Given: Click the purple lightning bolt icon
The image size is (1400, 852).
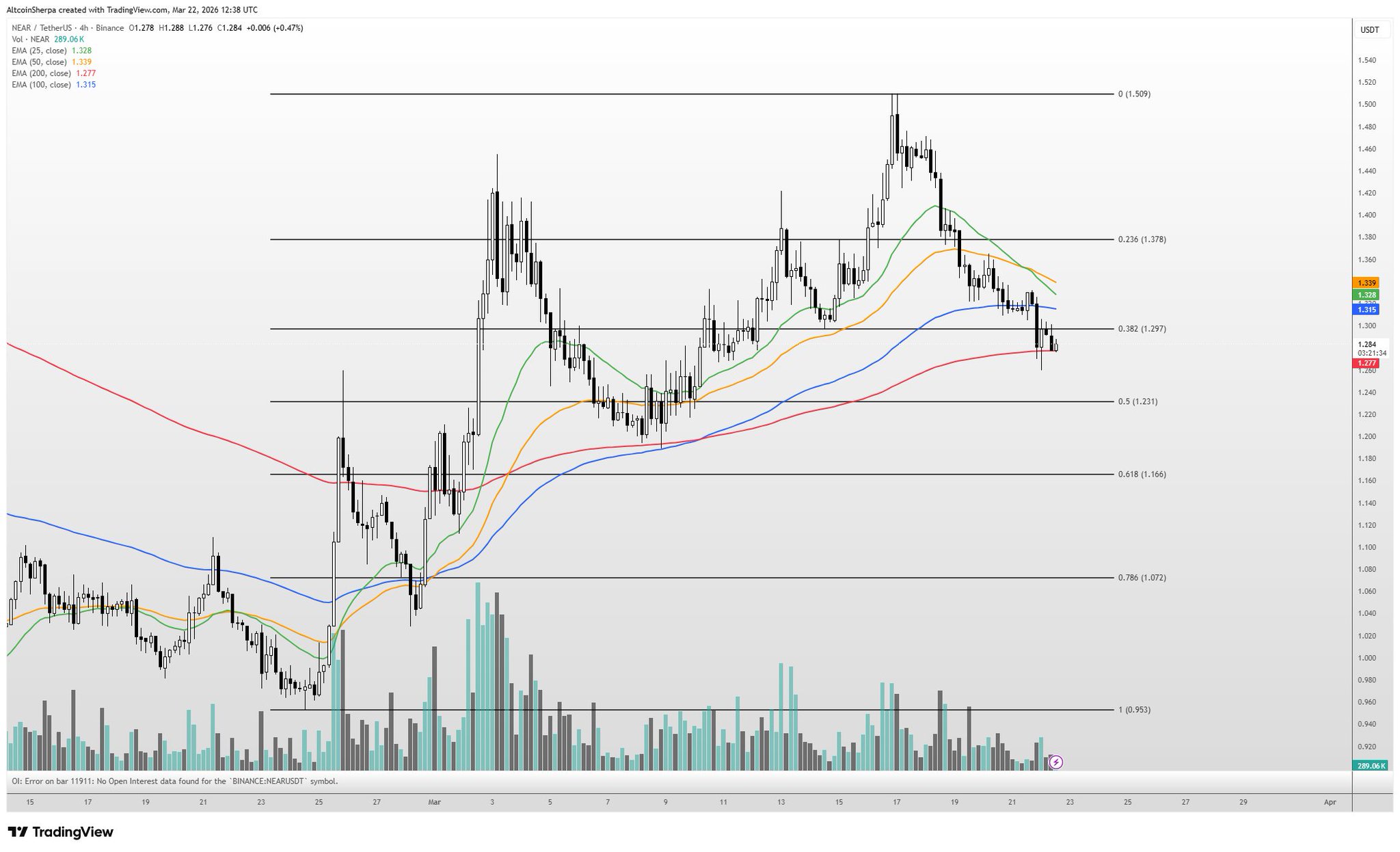Looking at the screenshot, I should 1056,762.
